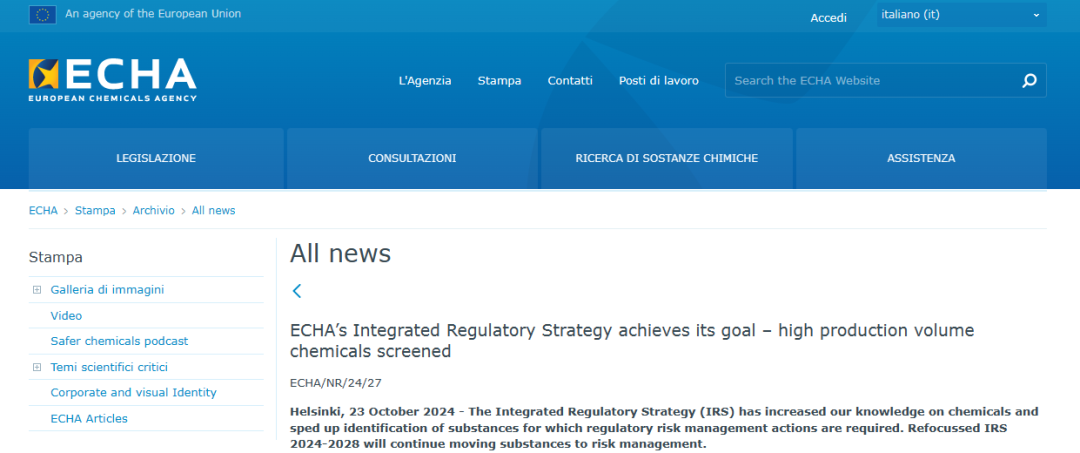Image resolution: width=1080 pixels, height=453 pixels.
Task: Open the ASSISTENZA menu
Action: (920, 158)
